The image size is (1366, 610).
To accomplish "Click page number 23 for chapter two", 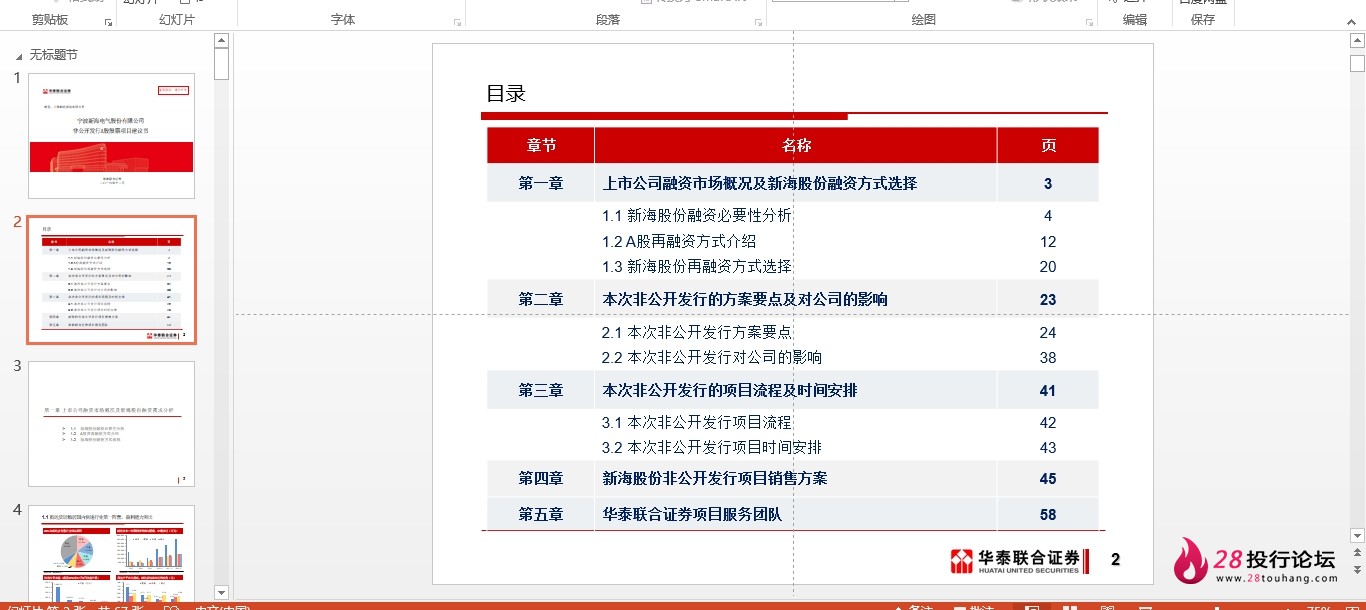I will click(1048, 300).
